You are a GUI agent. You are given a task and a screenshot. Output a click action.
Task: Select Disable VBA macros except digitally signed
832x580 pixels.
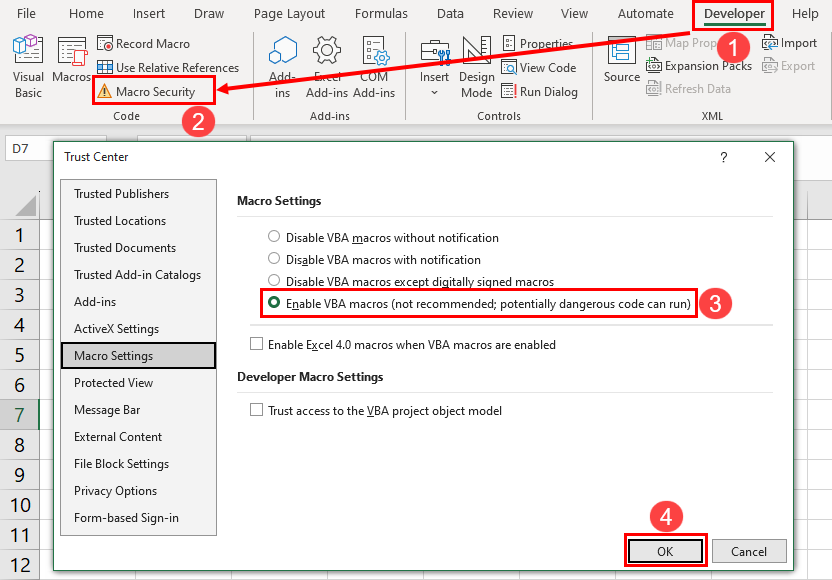tap(274, 280)
